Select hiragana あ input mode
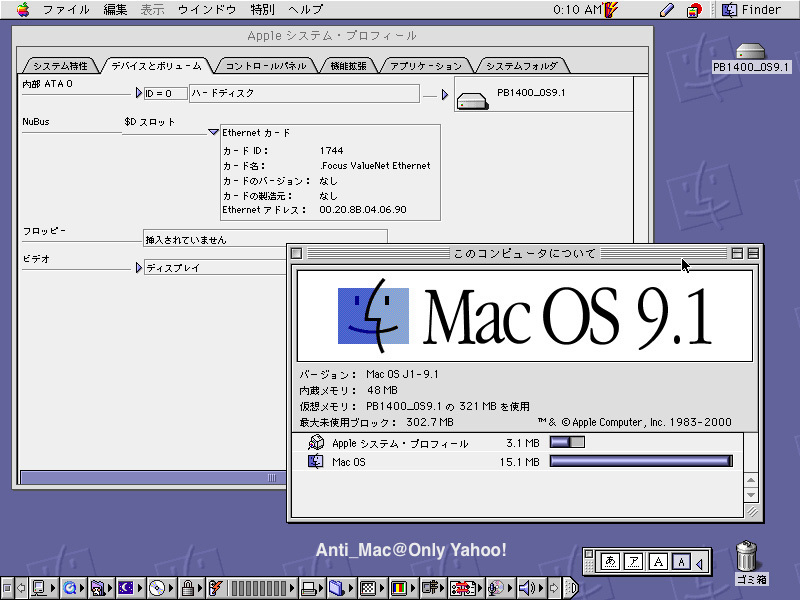Viewport: 800px width, 600px height. tap(609, 563)
